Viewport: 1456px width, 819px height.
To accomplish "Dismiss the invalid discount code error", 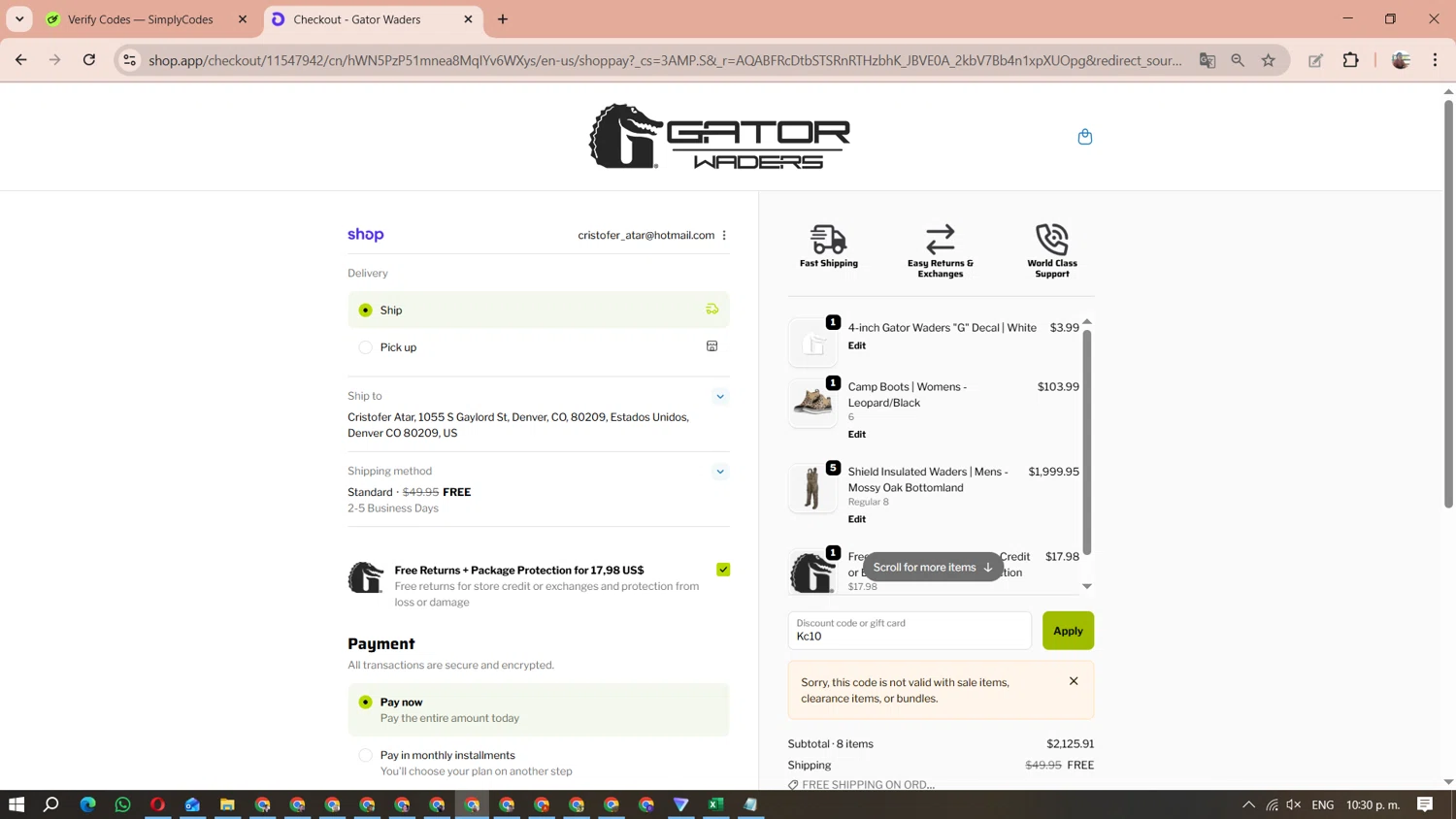I will pos(1074,681).
